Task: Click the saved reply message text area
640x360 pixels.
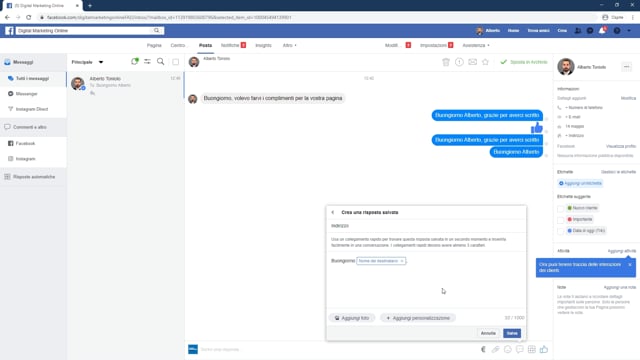Action: pos(426,280)
